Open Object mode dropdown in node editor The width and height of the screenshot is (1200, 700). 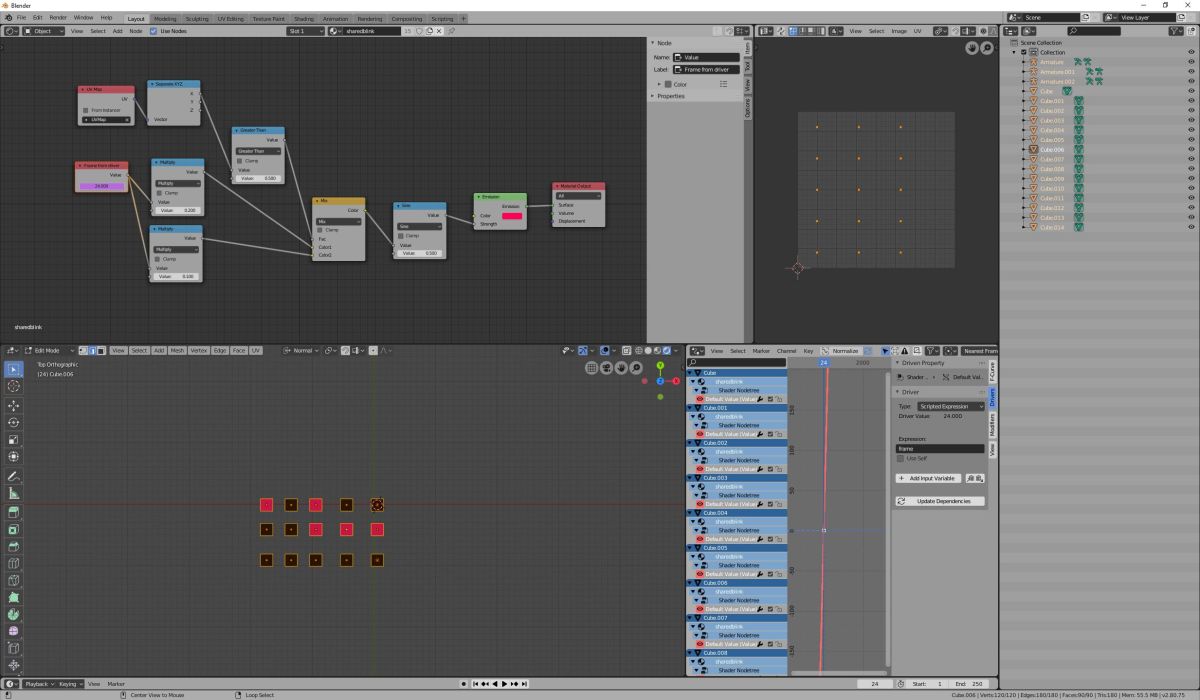(x=44, y=31)
